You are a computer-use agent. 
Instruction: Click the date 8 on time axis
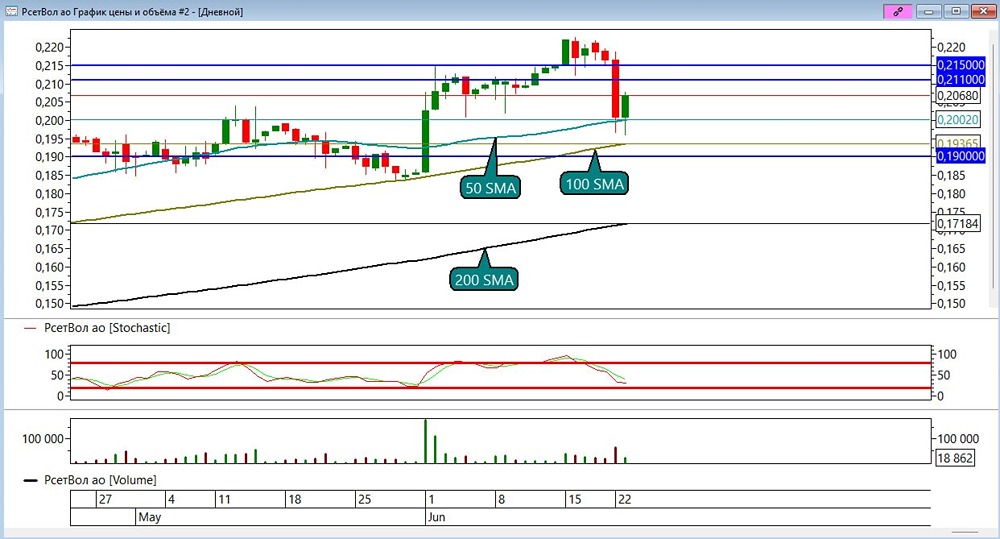tap(501, 499)
